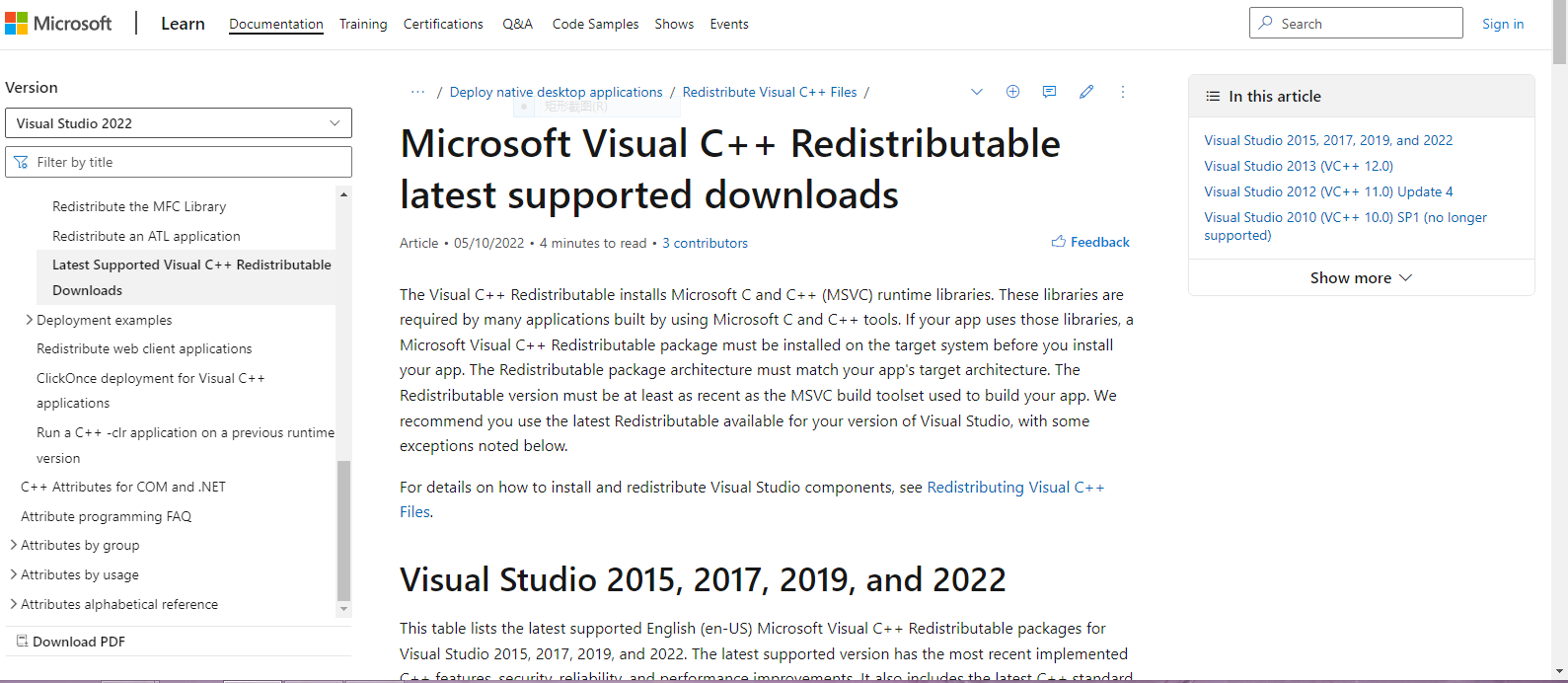This screenshot has height=683, width=1568.
Task: Click the page vertical scrollbar thumb
Action: coord(1560,33)
